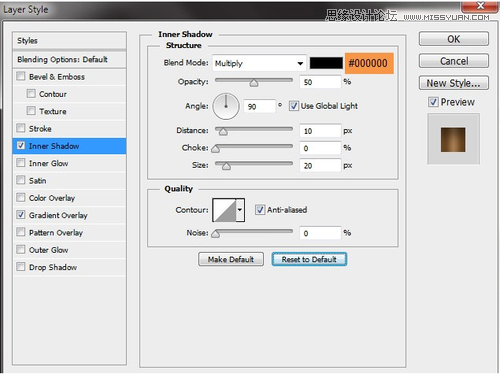Tick the Stroke effect checkbox

21,128
